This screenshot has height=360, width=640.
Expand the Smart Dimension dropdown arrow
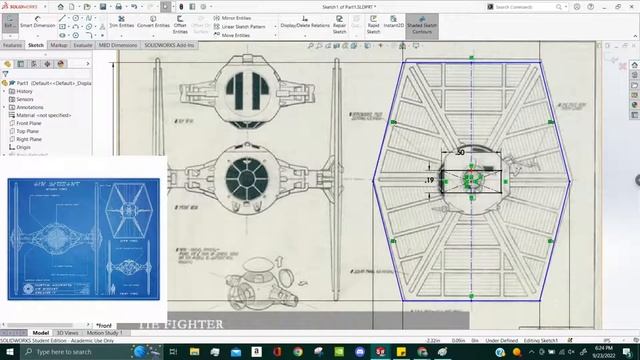tap(38, 36)
